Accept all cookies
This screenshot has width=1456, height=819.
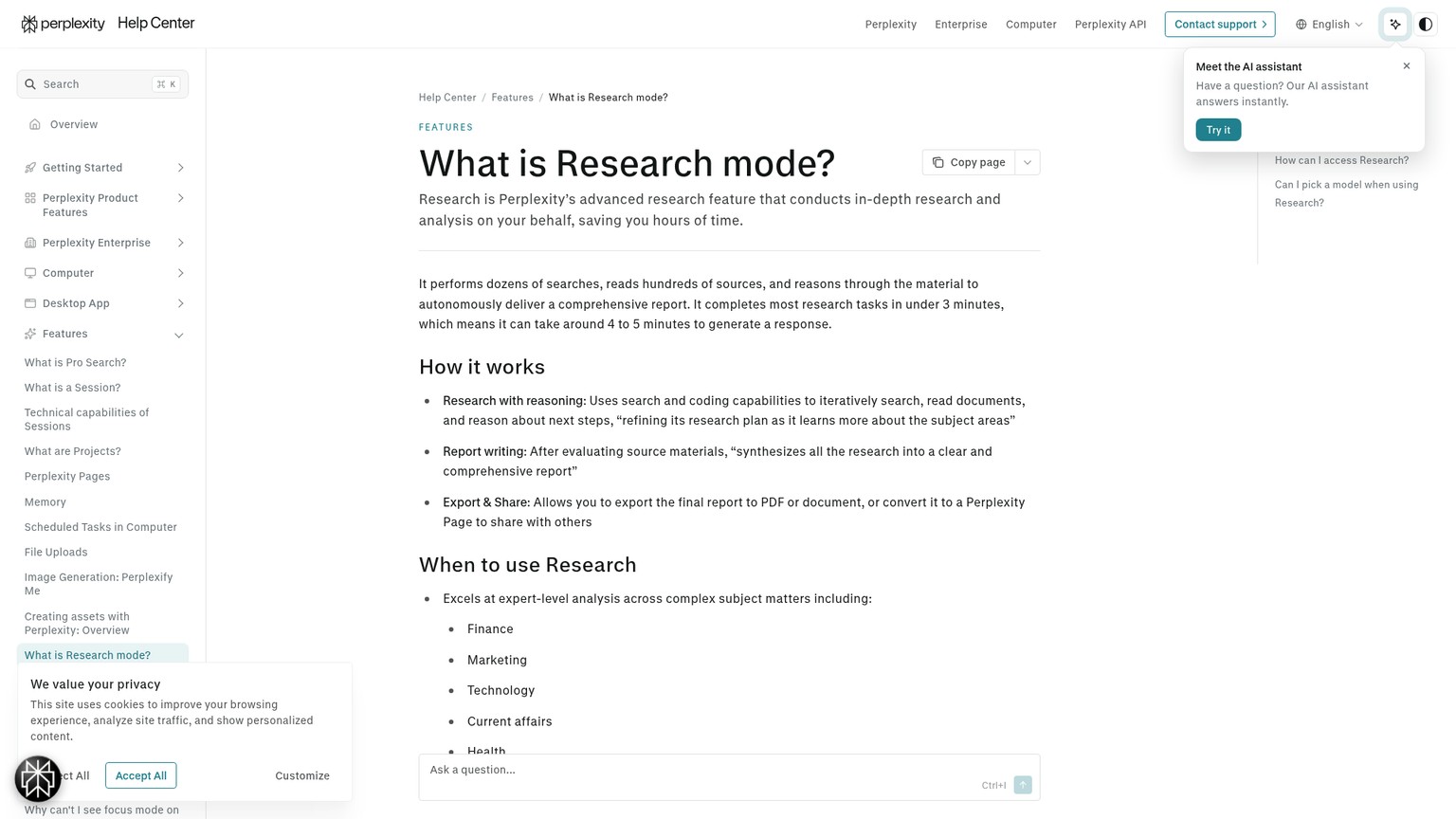click(140, 775)
